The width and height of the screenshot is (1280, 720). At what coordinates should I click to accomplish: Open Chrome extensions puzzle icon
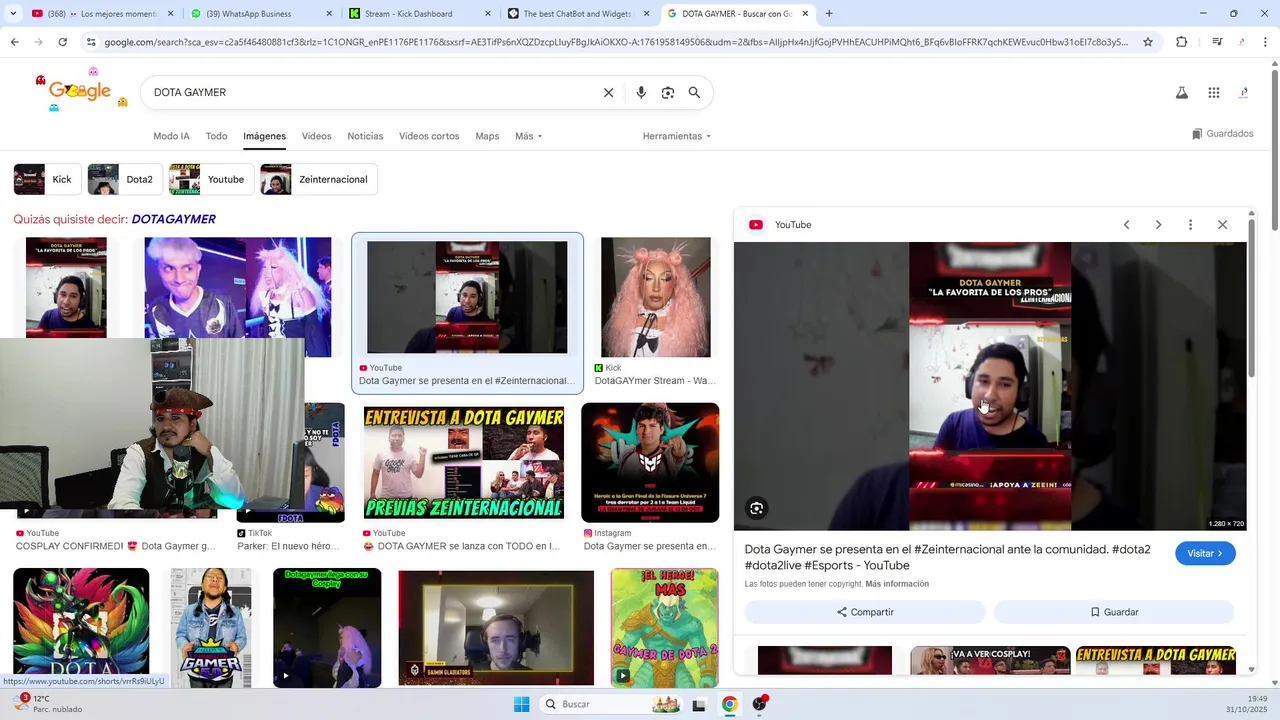pyautogui.click(x=1181, y=42)
